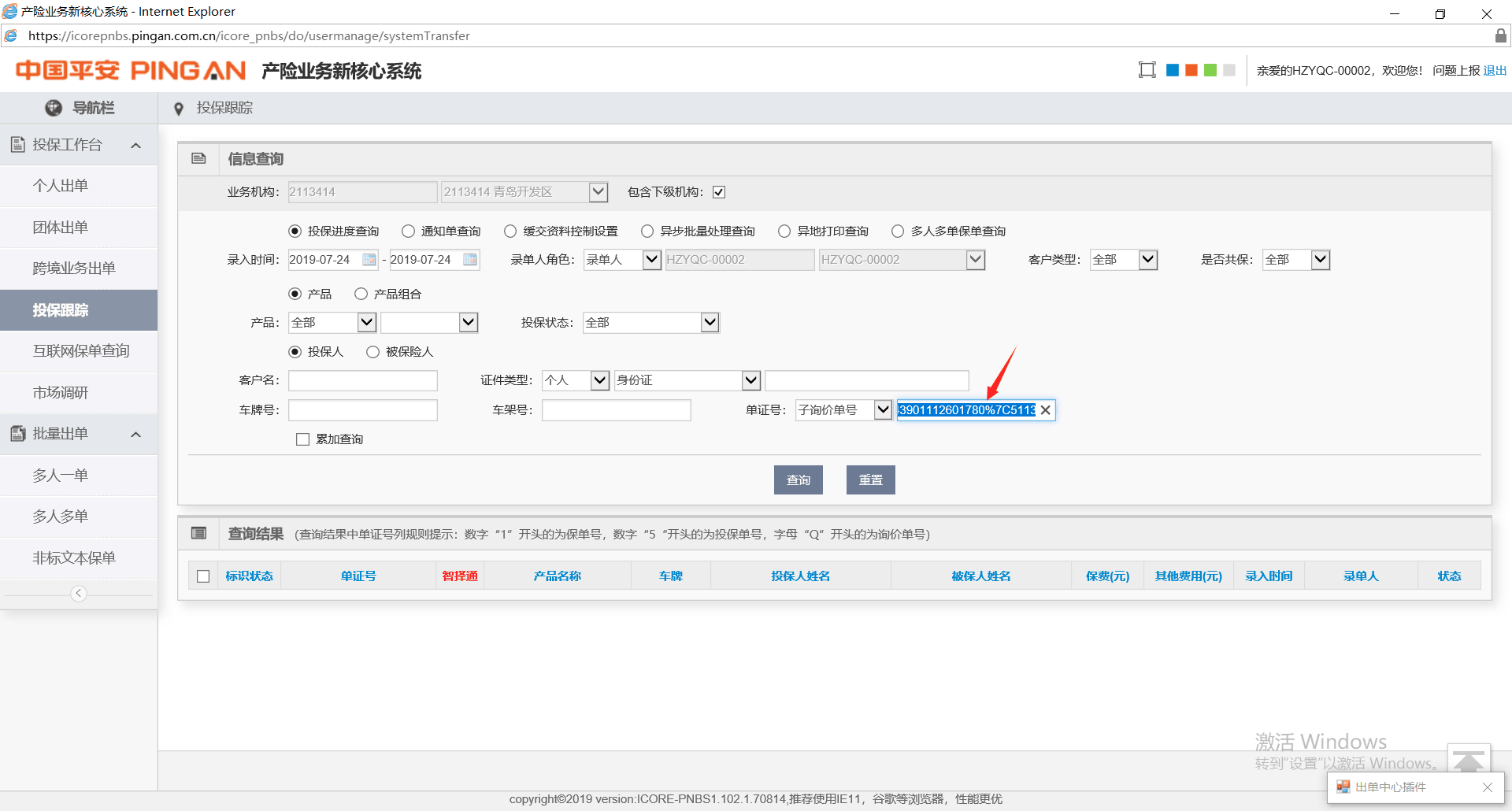Select the gray theme color swatch
The height and width of the screenshot is (811, 1512).
click(x=1229, y=70)
